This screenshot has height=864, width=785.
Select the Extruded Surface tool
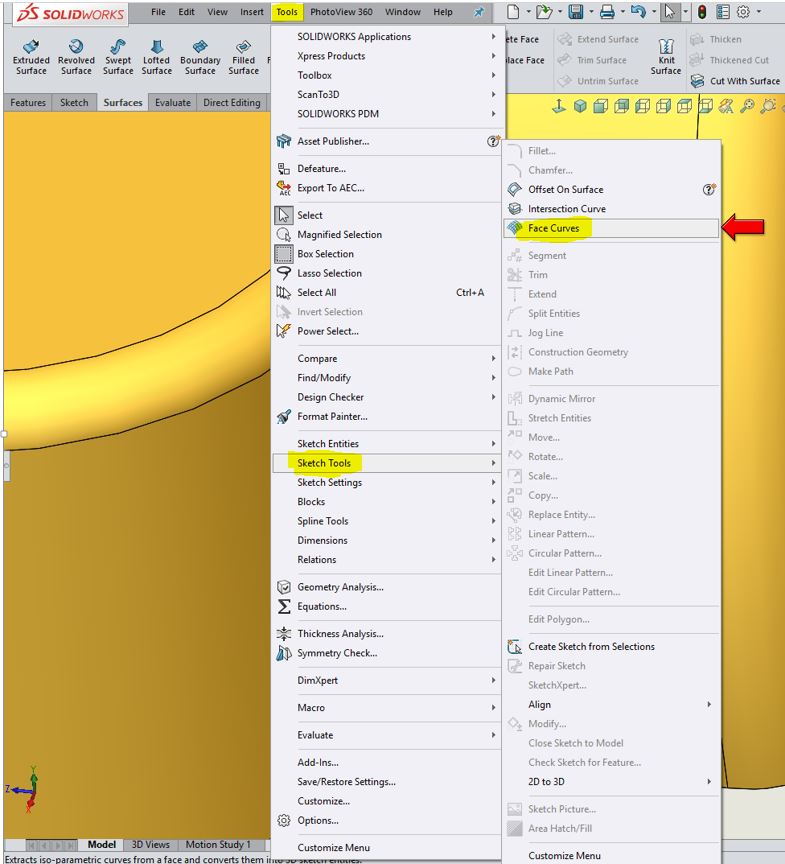(x=31, y=58)
